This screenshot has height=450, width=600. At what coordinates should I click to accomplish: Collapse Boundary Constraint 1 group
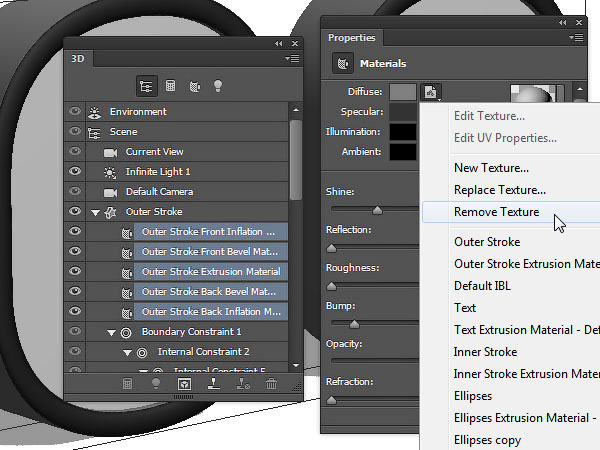tap(111, 332)
